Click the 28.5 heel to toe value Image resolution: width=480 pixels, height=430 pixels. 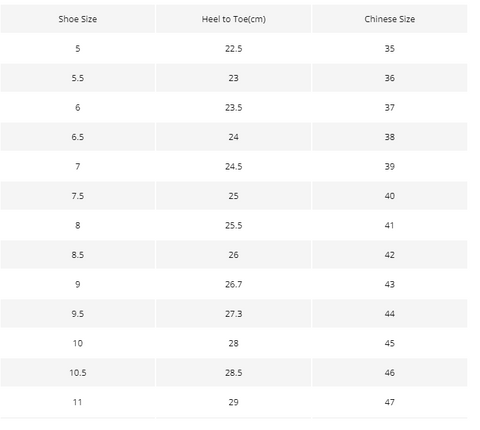coord(234,373)
